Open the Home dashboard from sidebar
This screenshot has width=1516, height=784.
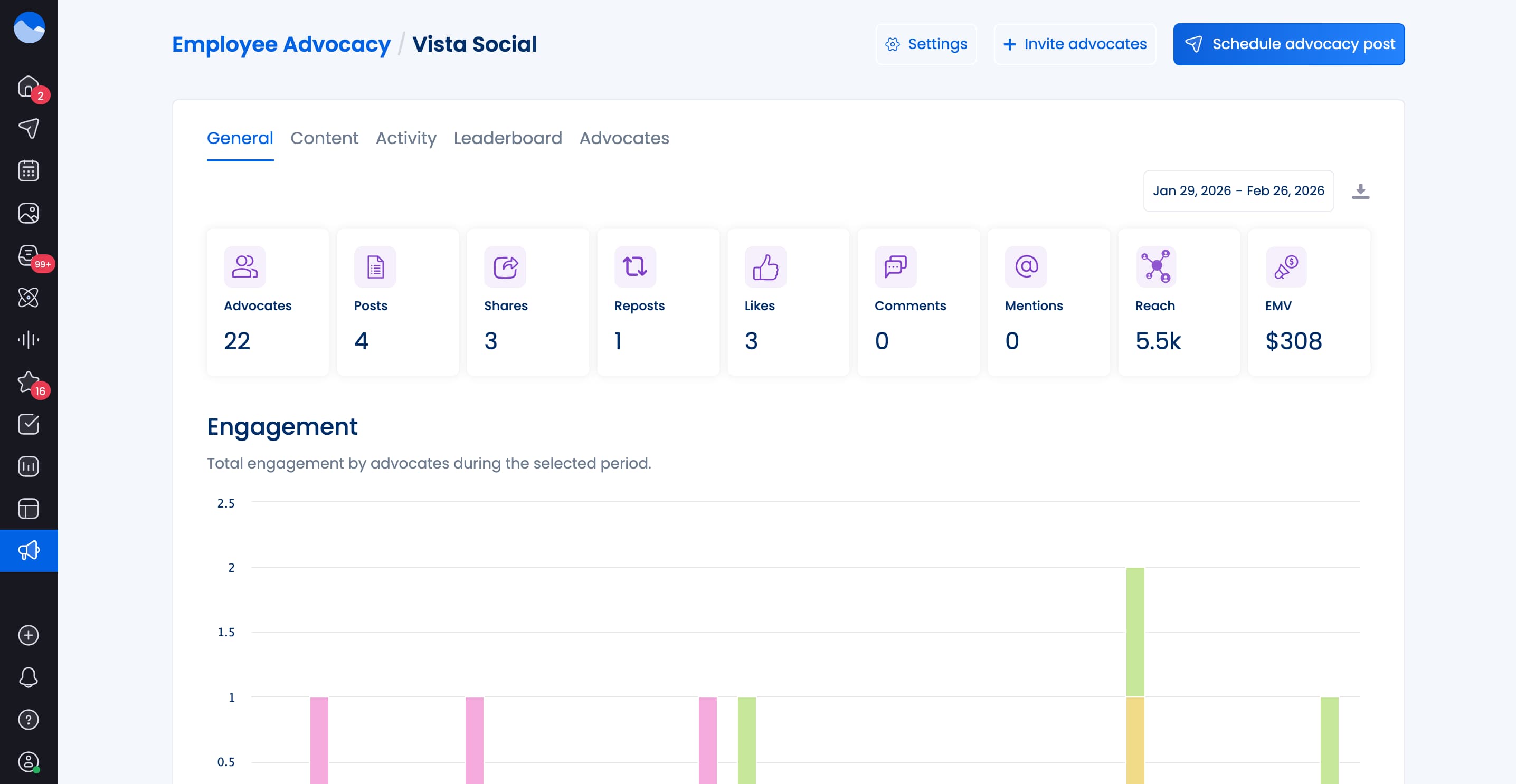(x=29, y=87)
